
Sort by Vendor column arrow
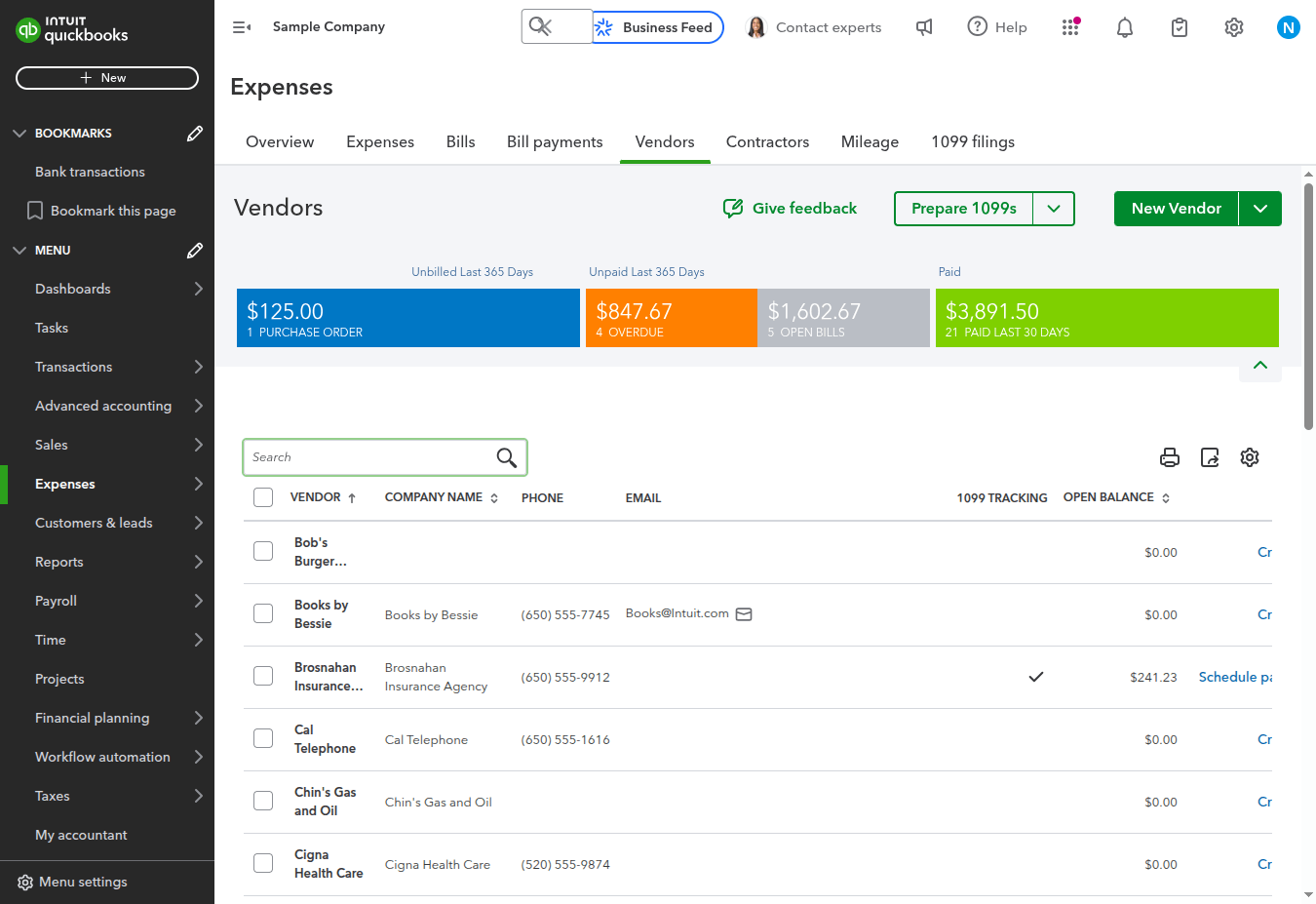click(x=352, y=498)
